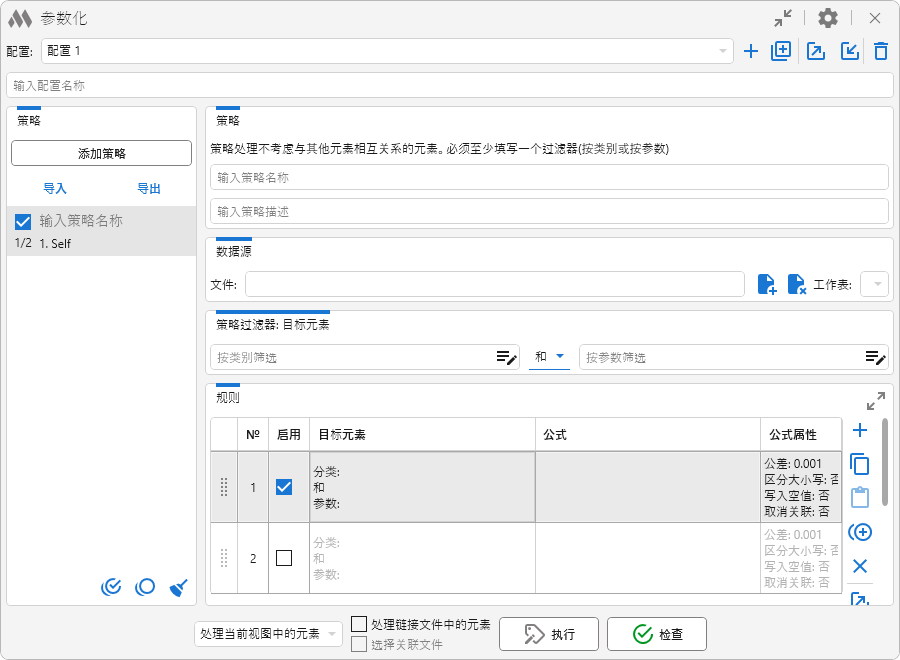Screen dimensions: 900x660
Task: Click the duplicate configuration icon
Action: coord(781,51)
